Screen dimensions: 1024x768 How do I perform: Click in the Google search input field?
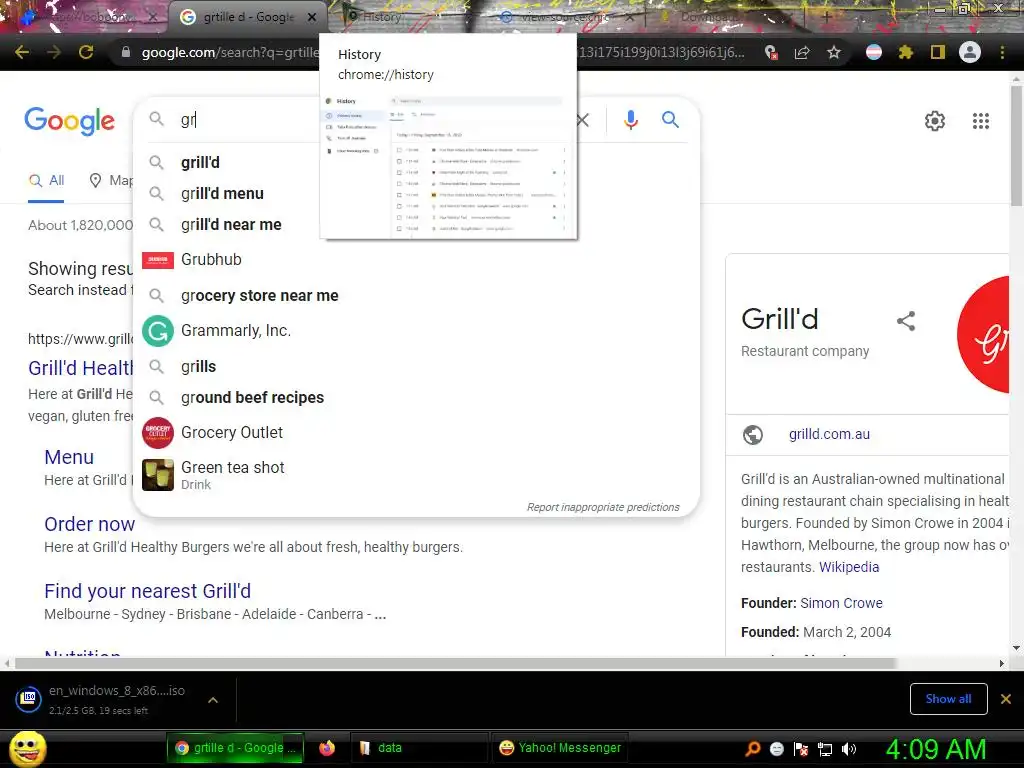[376, 120]
